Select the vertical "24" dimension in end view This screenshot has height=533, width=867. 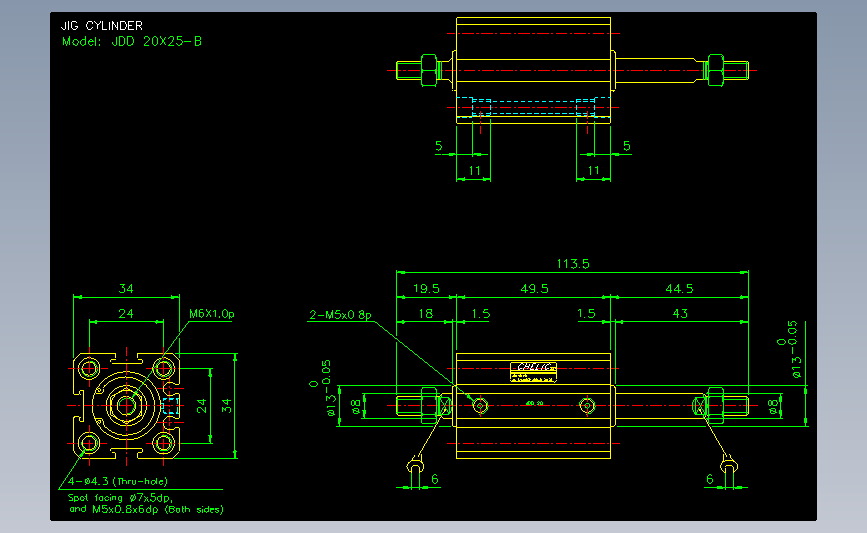202,406
